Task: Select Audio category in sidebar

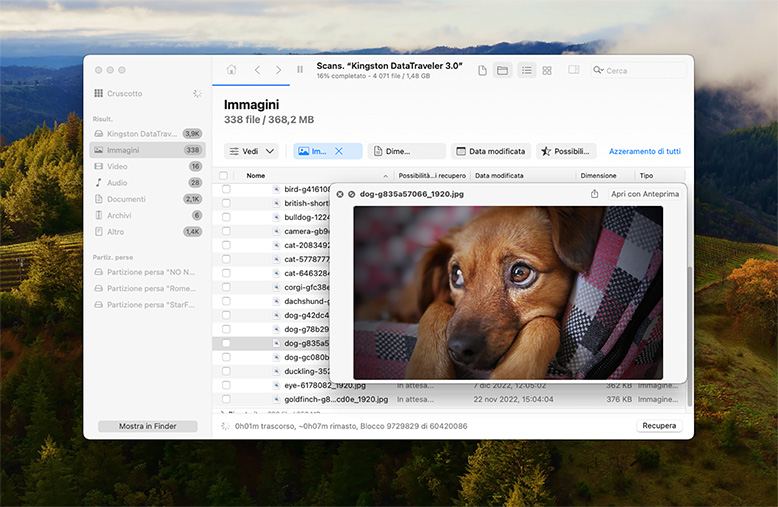Action: 147,183
